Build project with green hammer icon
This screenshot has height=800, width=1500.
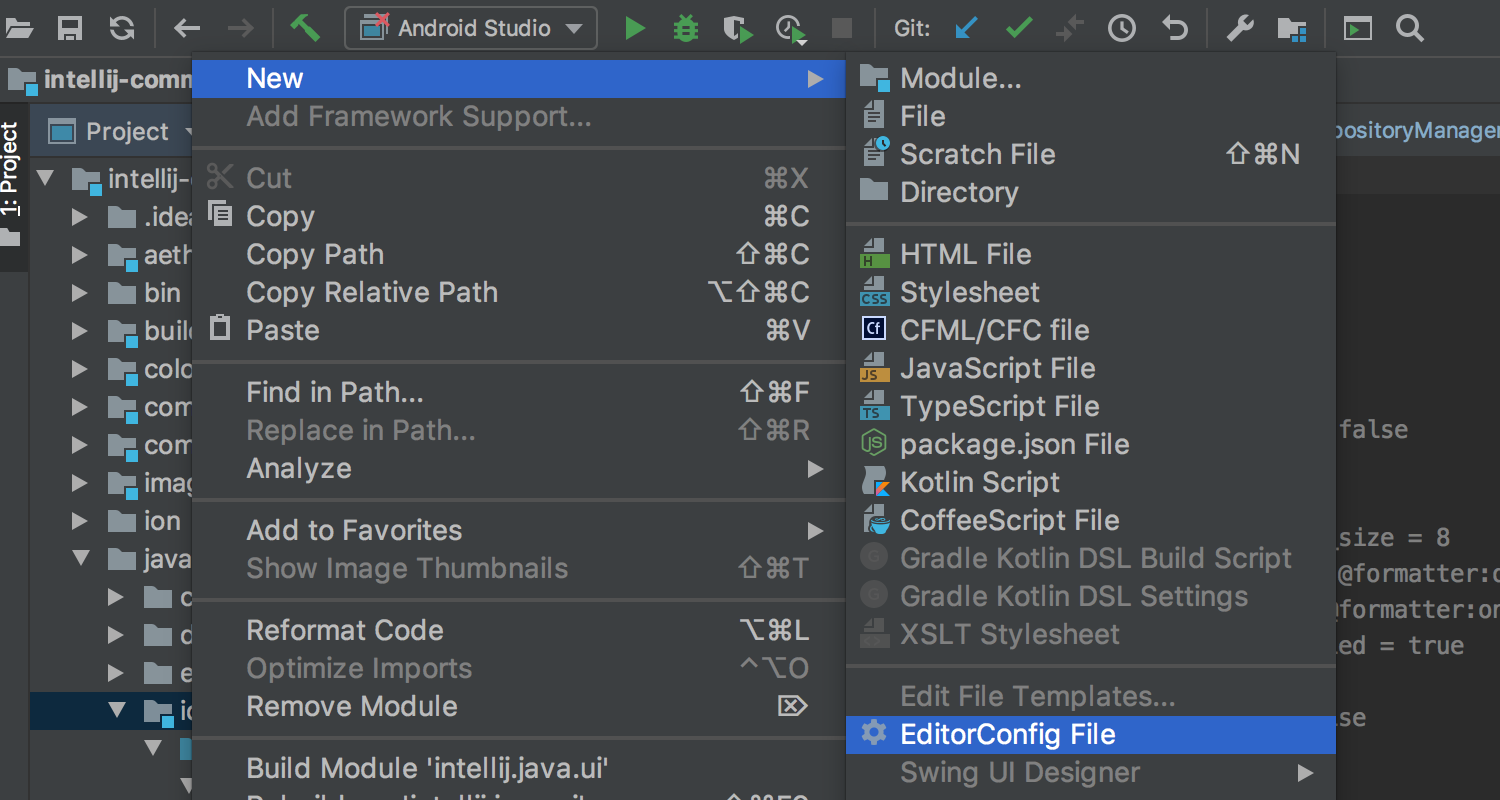click(304, 28)
